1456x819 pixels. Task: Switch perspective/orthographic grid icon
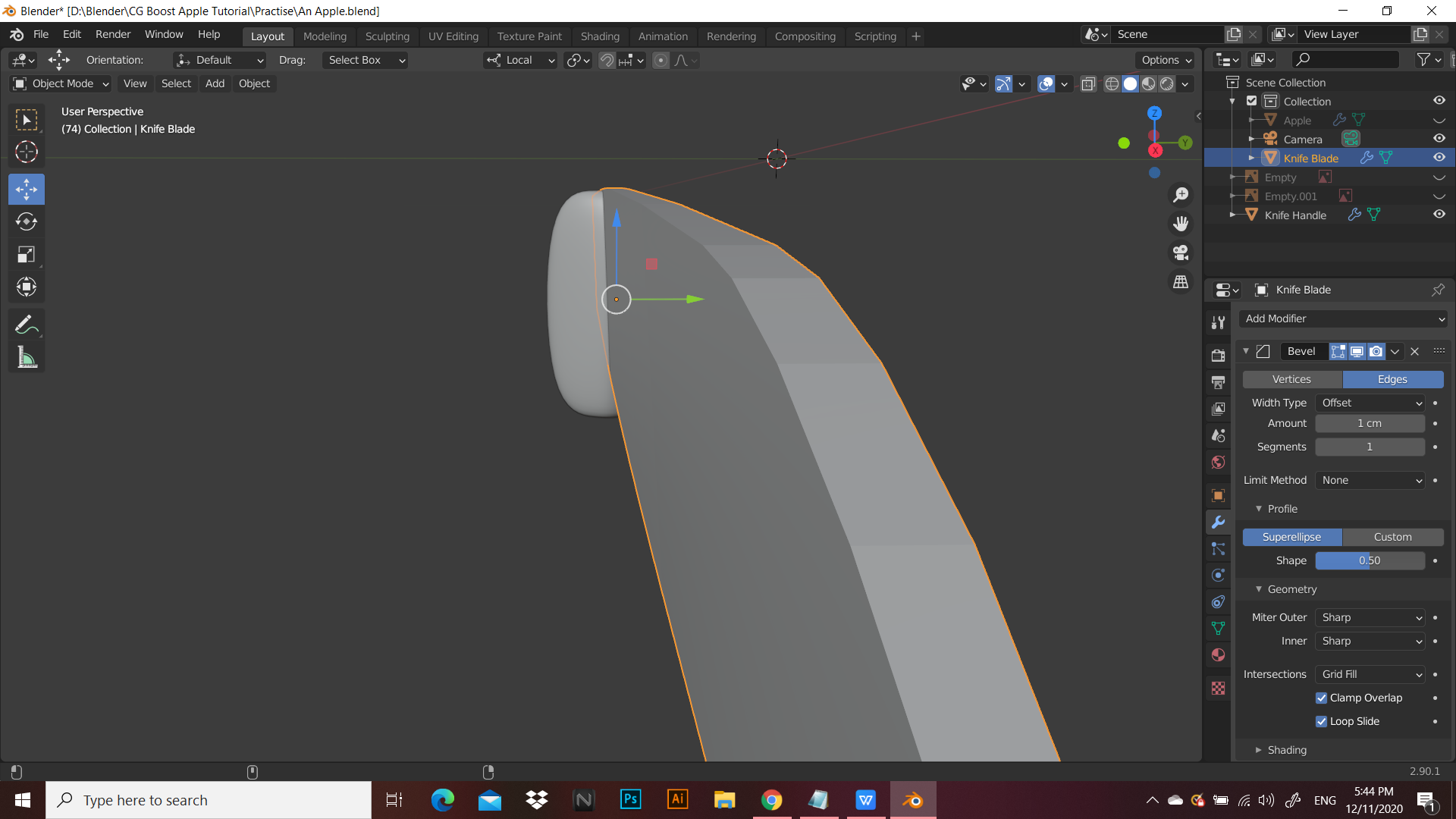click(x=1181, y=281)
